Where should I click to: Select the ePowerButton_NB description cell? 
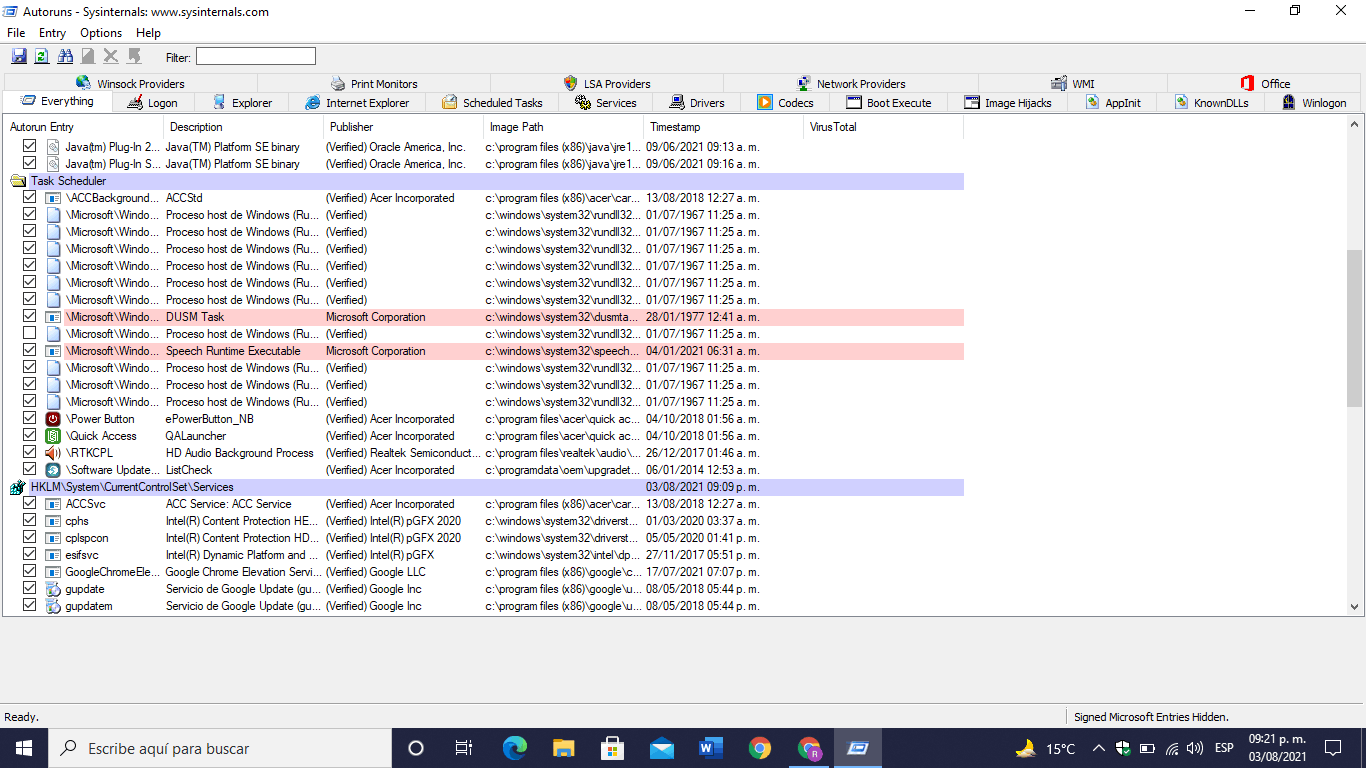point(210,419)
